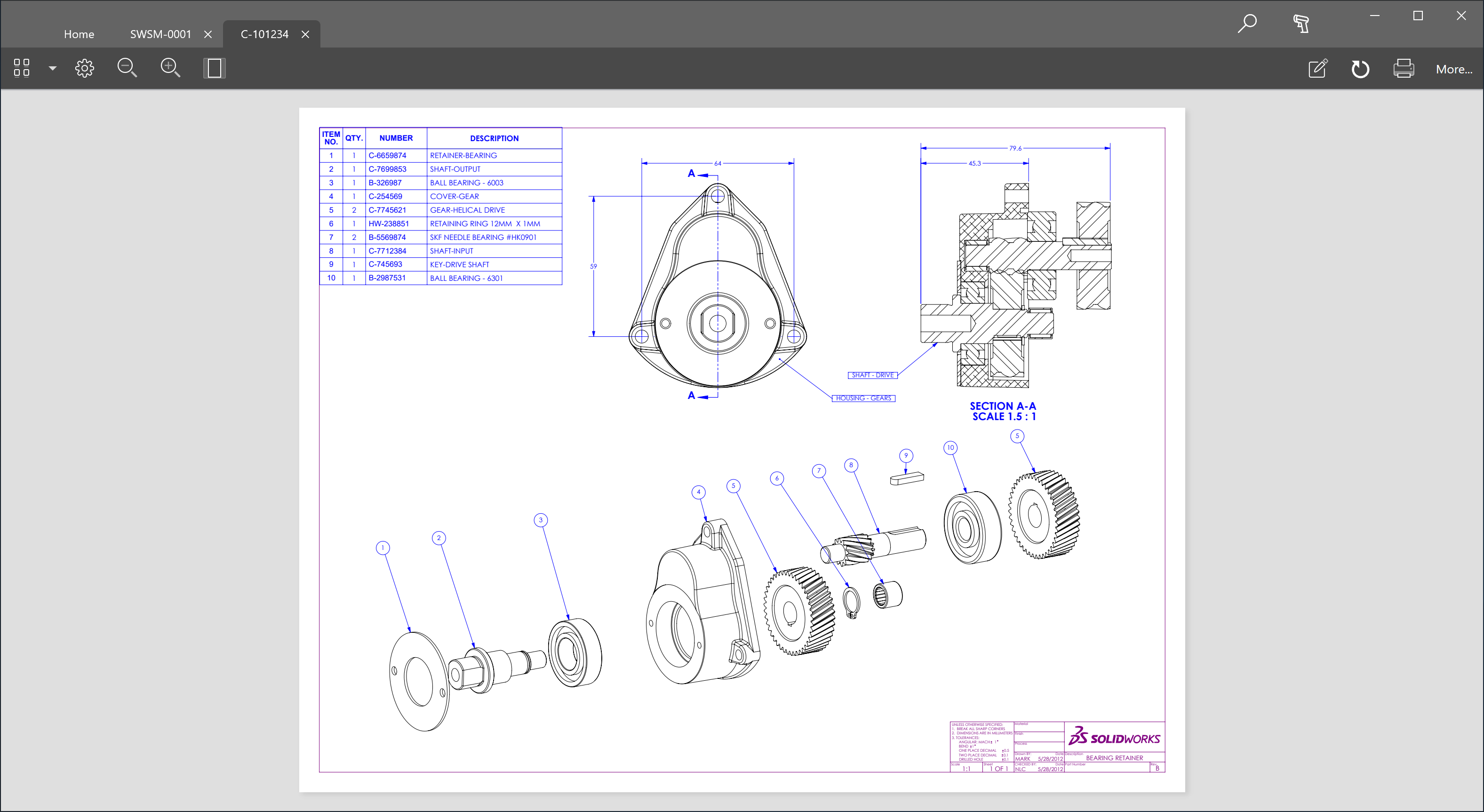Close the C-101234 tab
The width and height of the screenshot is (1484, 812).
coord(305,34)
